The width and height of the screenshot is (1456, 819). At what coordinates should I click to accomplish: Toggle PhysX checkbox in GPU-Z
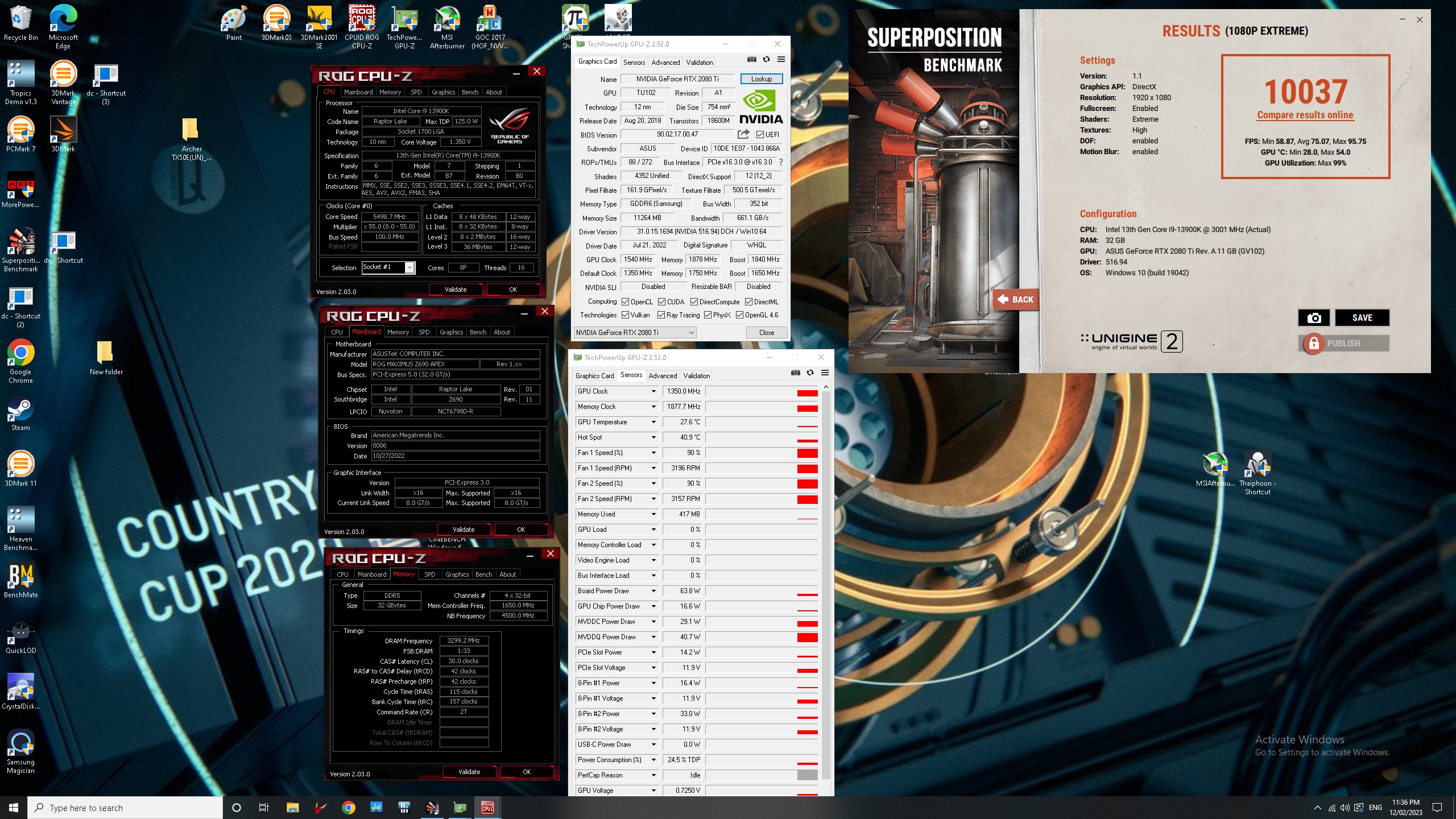pos(708,315)
